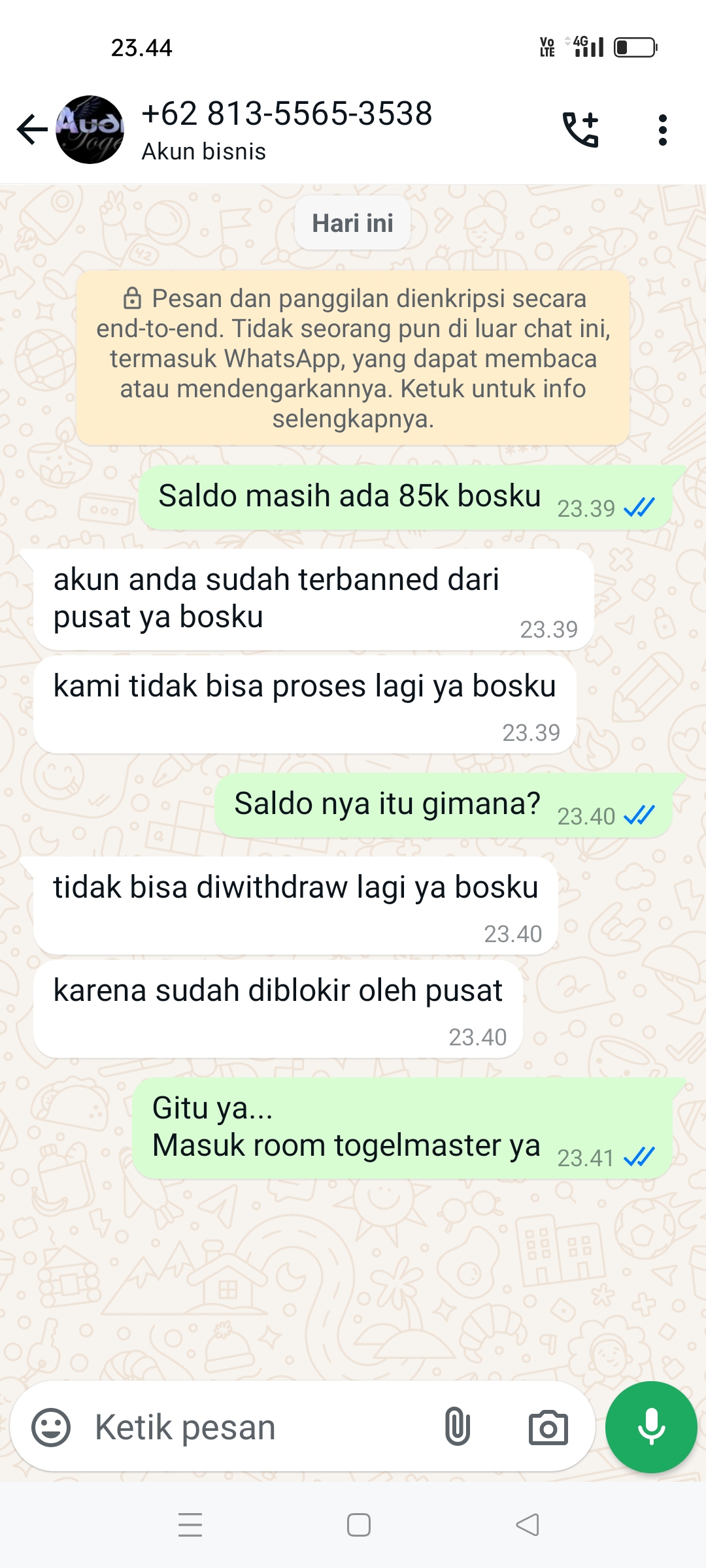Tap the Android recent apps menu icon

click(x=190, y=1525)
